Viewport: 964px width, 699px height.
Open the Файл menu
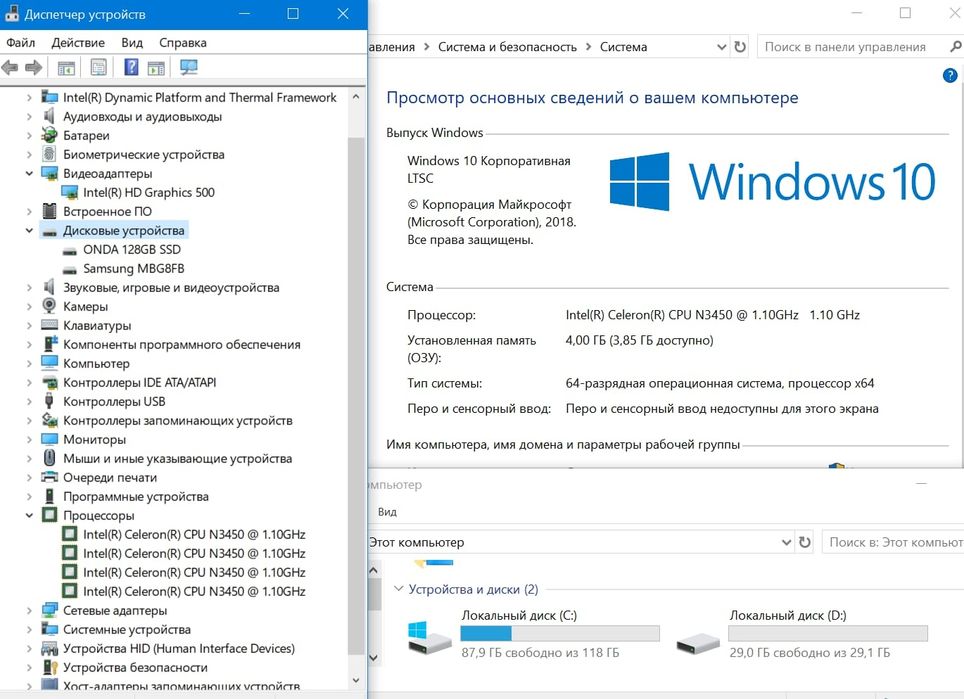21,42
